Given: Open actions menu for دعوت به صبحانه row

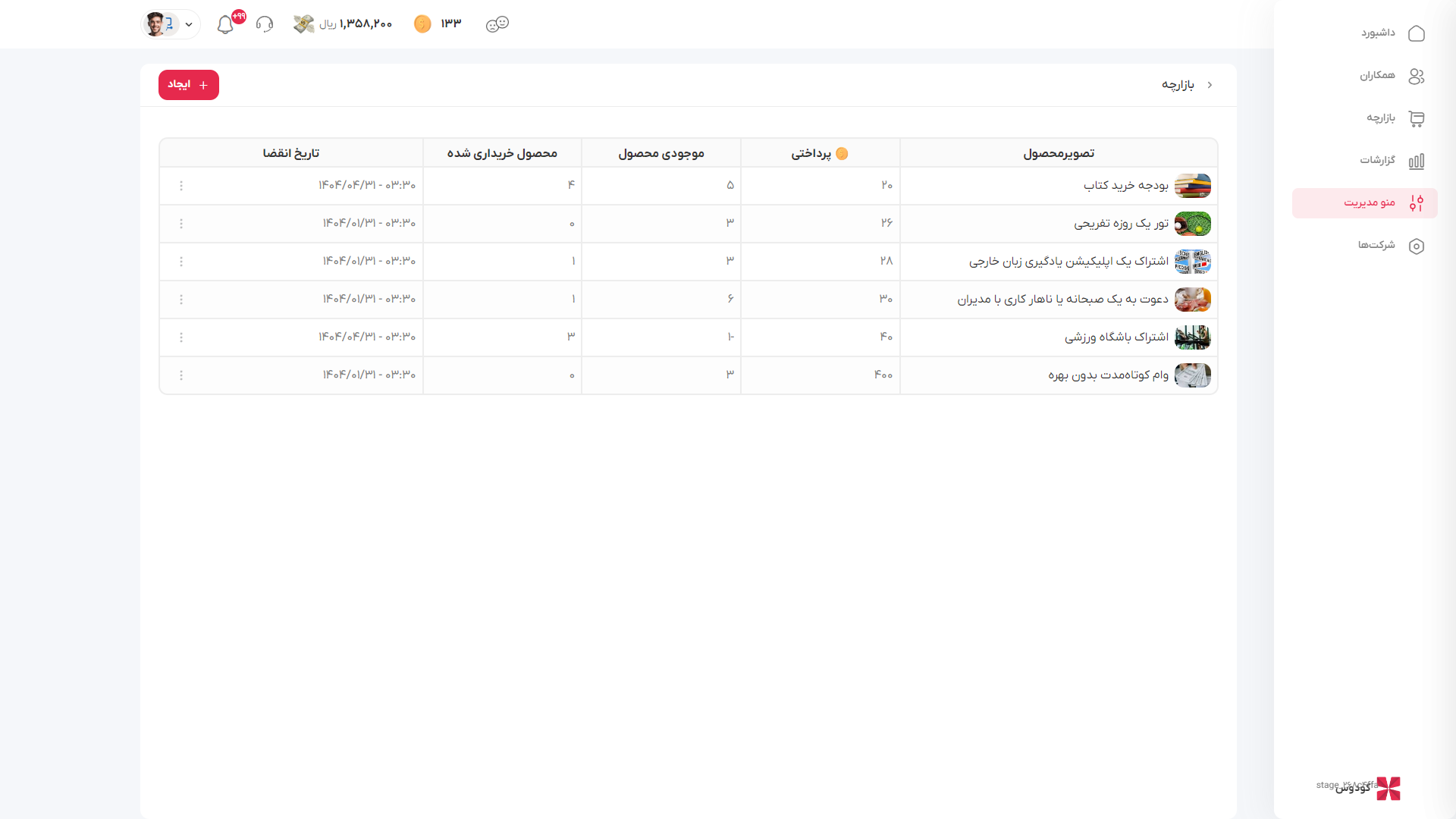Looking at the screenshot, I should coord(181,300).
